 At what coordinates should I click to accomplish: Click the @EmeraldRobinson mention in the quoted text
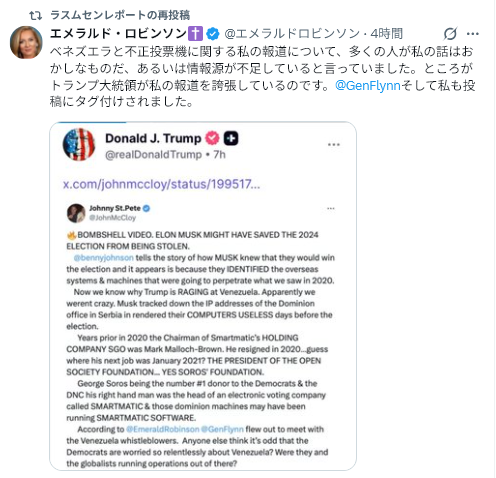[x=163, y=429]
